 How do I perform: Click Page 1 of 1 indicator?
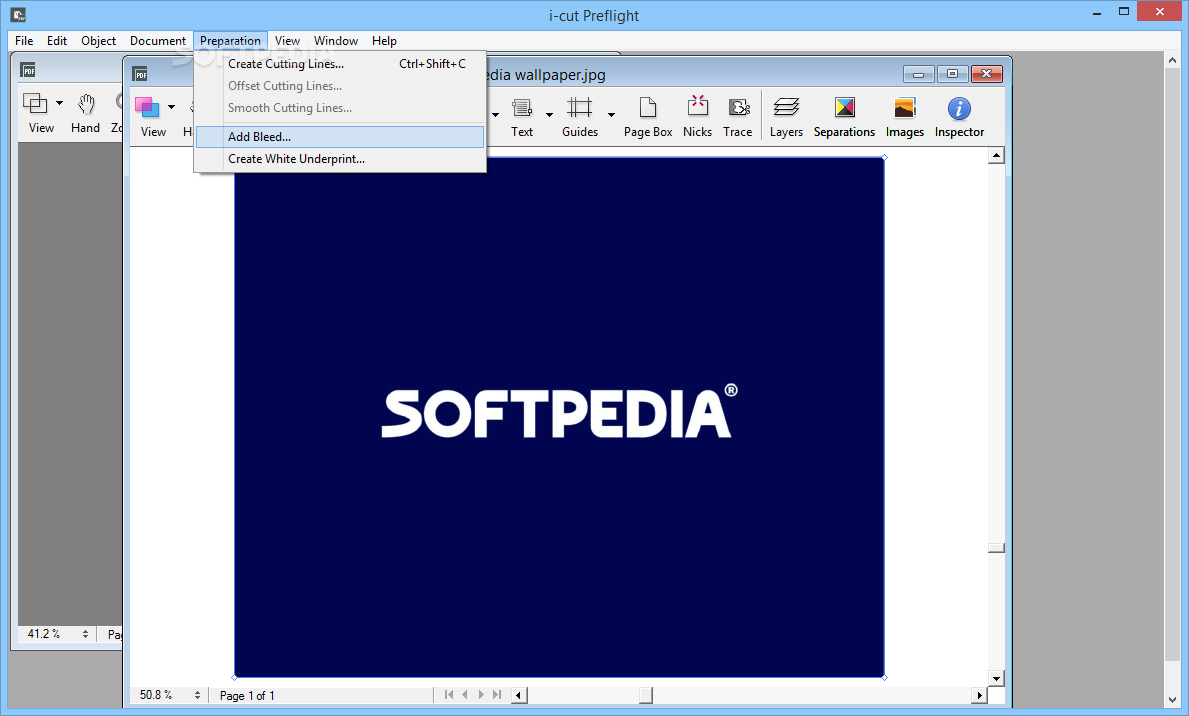point(247,696)
